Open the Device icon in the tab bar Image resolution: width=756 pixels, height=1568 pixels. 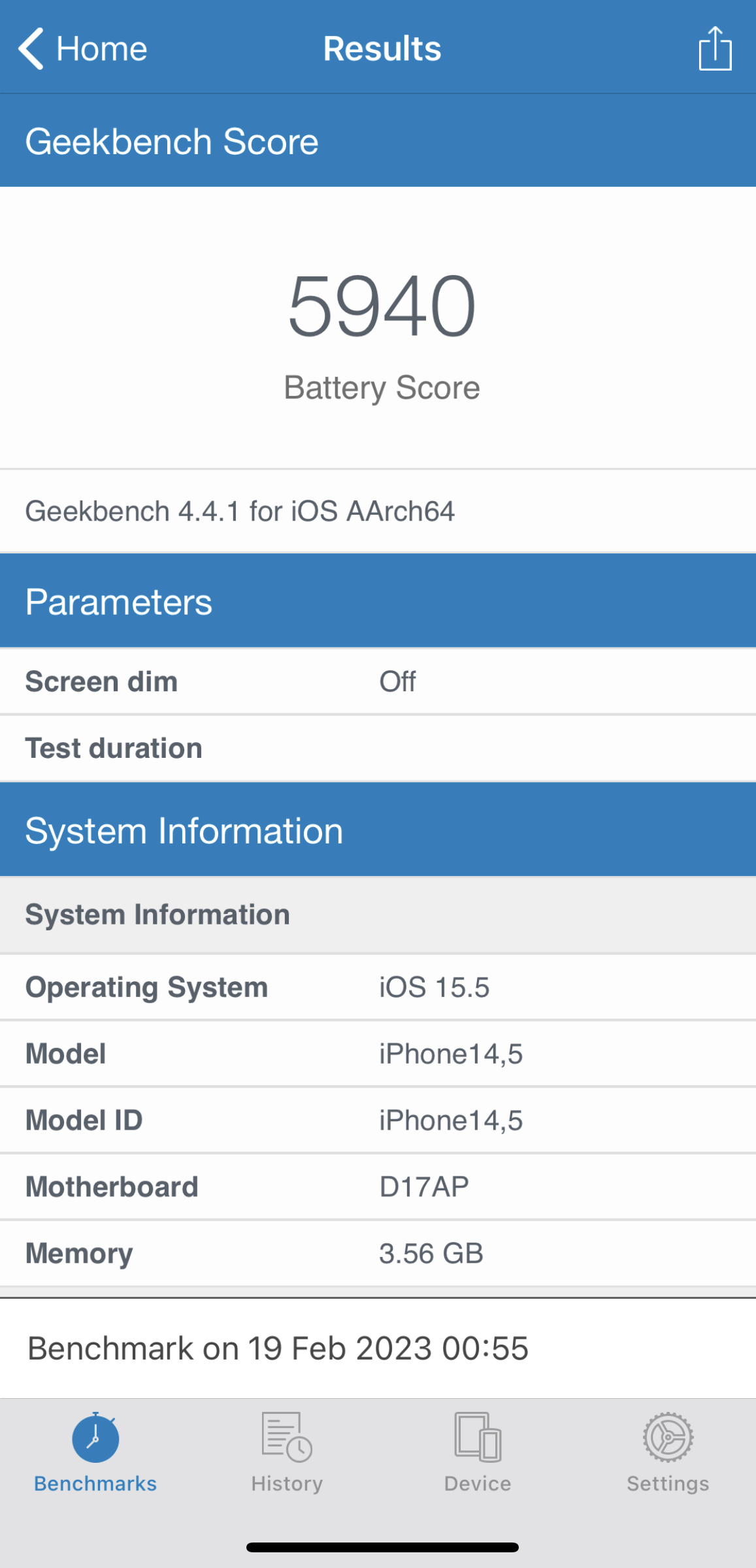click(478, 1437)
